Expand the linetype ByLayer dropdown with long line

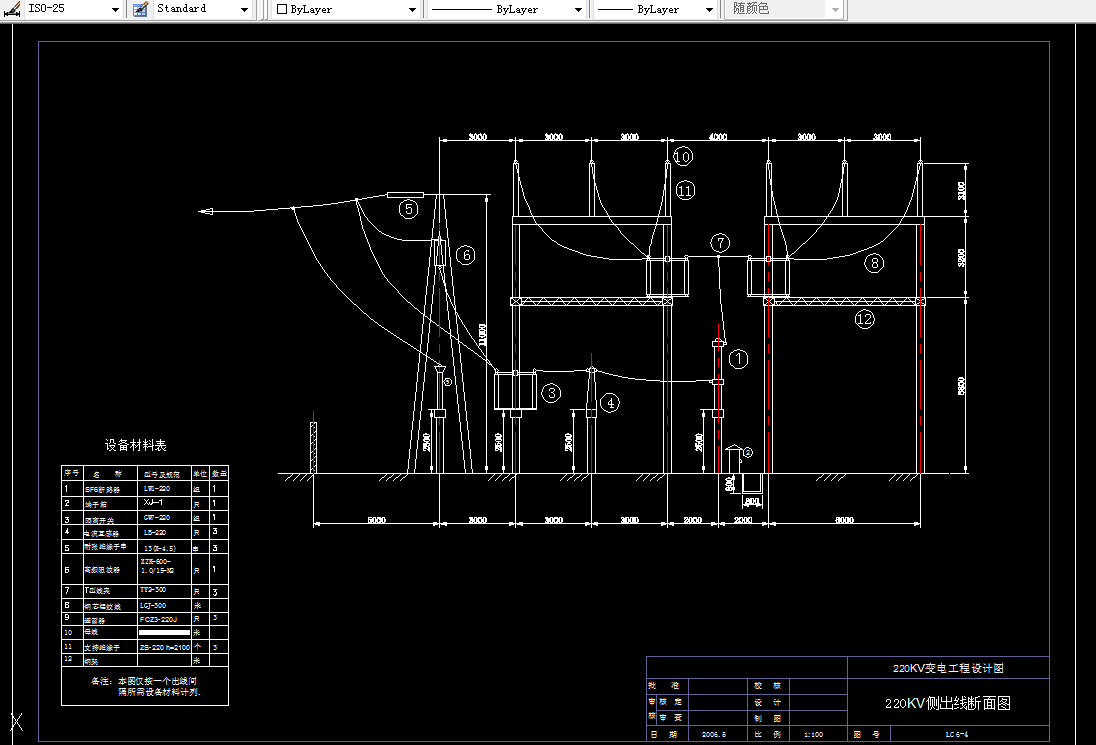(578, 9)
